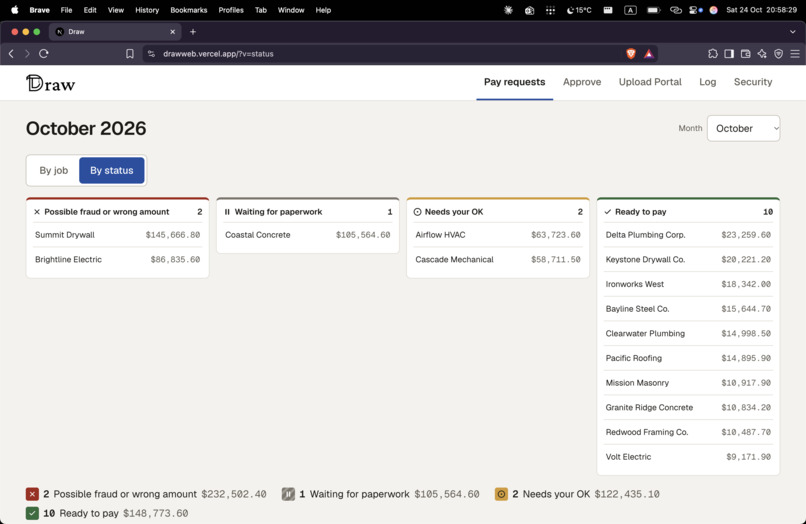Open the Bookmarks menu in the menu bar

coord(189,10)
